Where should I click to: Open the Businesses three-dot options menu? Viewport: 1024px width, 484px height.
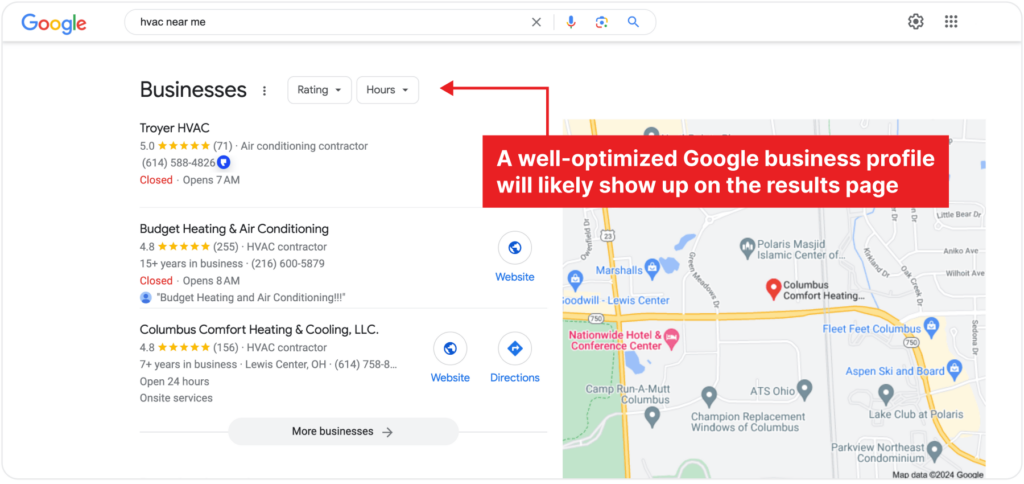point(264,91)
